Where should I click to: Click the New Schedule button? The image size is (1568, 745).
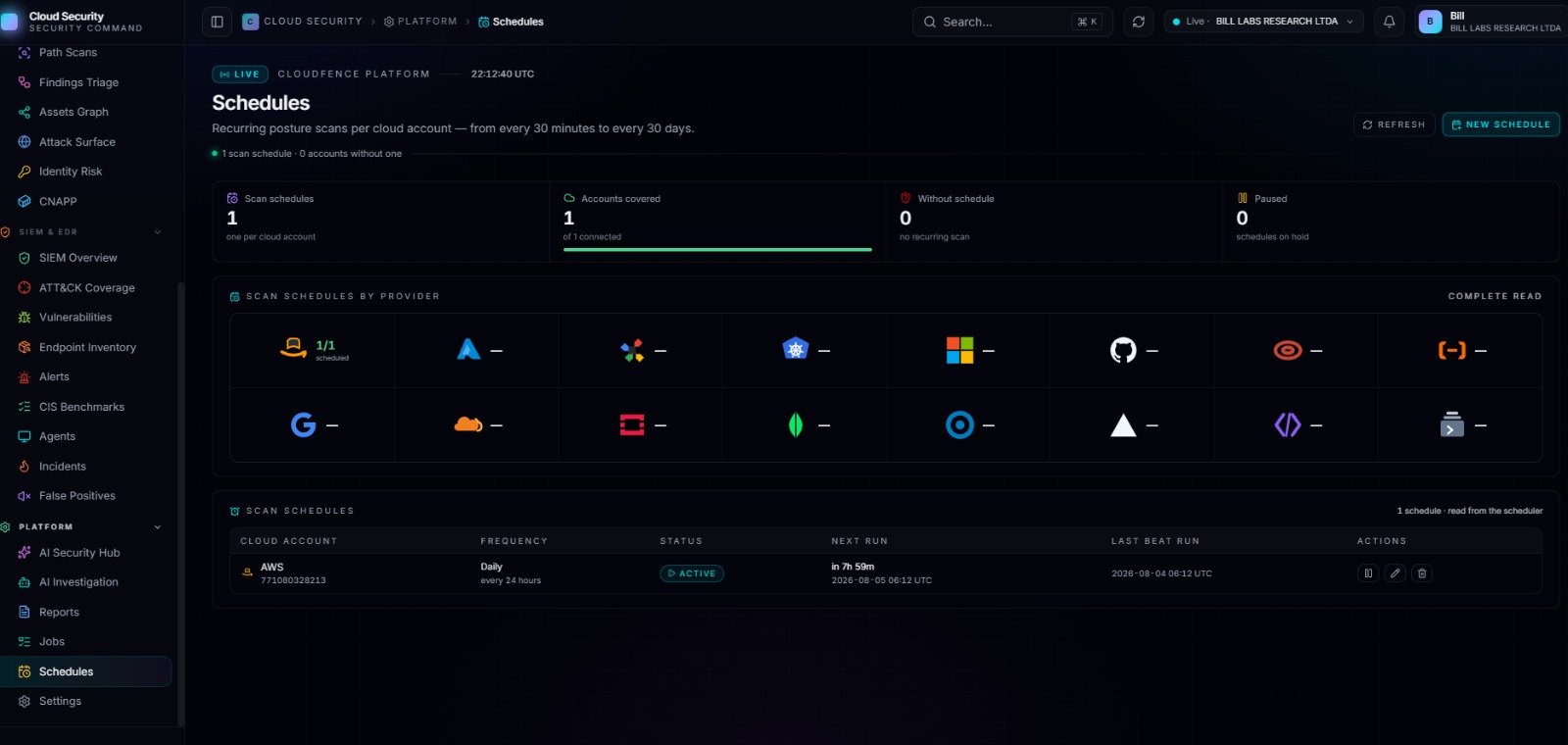pos(1500,124)
